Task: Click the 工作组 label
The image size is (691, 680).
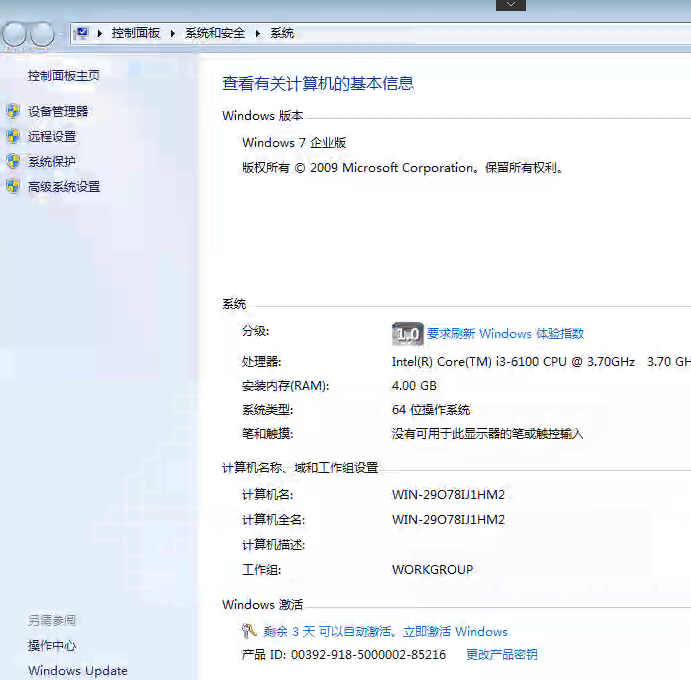Action: coord(261,570)
